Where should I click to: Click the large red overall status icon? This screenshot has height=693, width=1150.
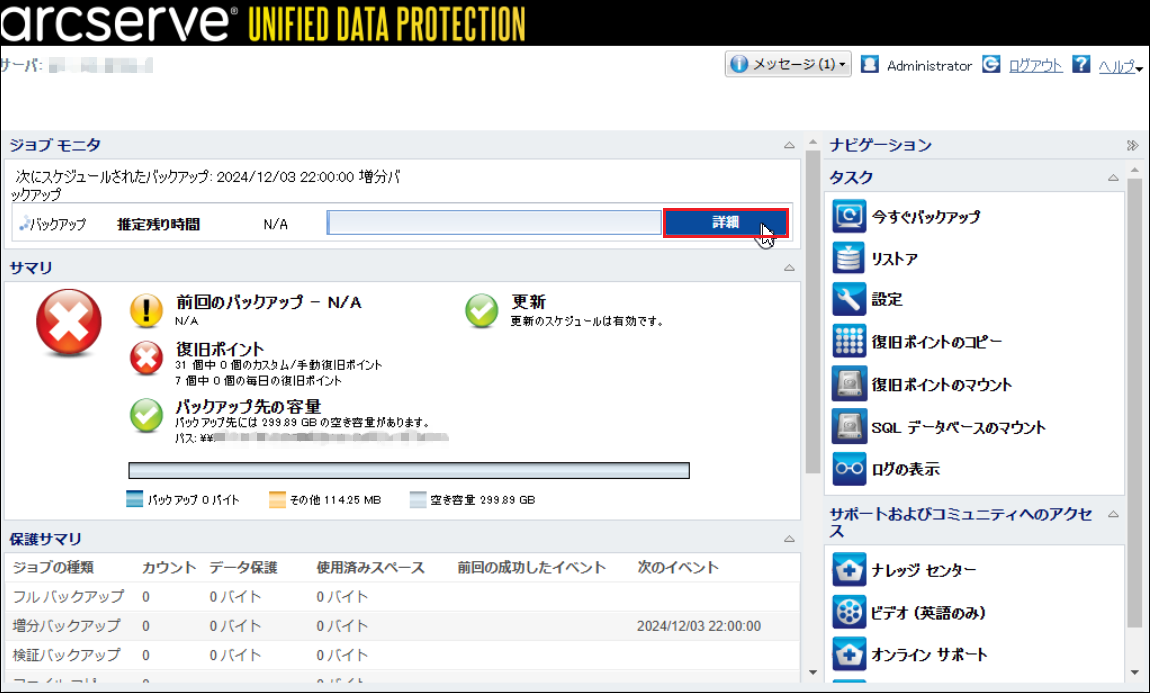pyautogui.click(x=69, y=322)
